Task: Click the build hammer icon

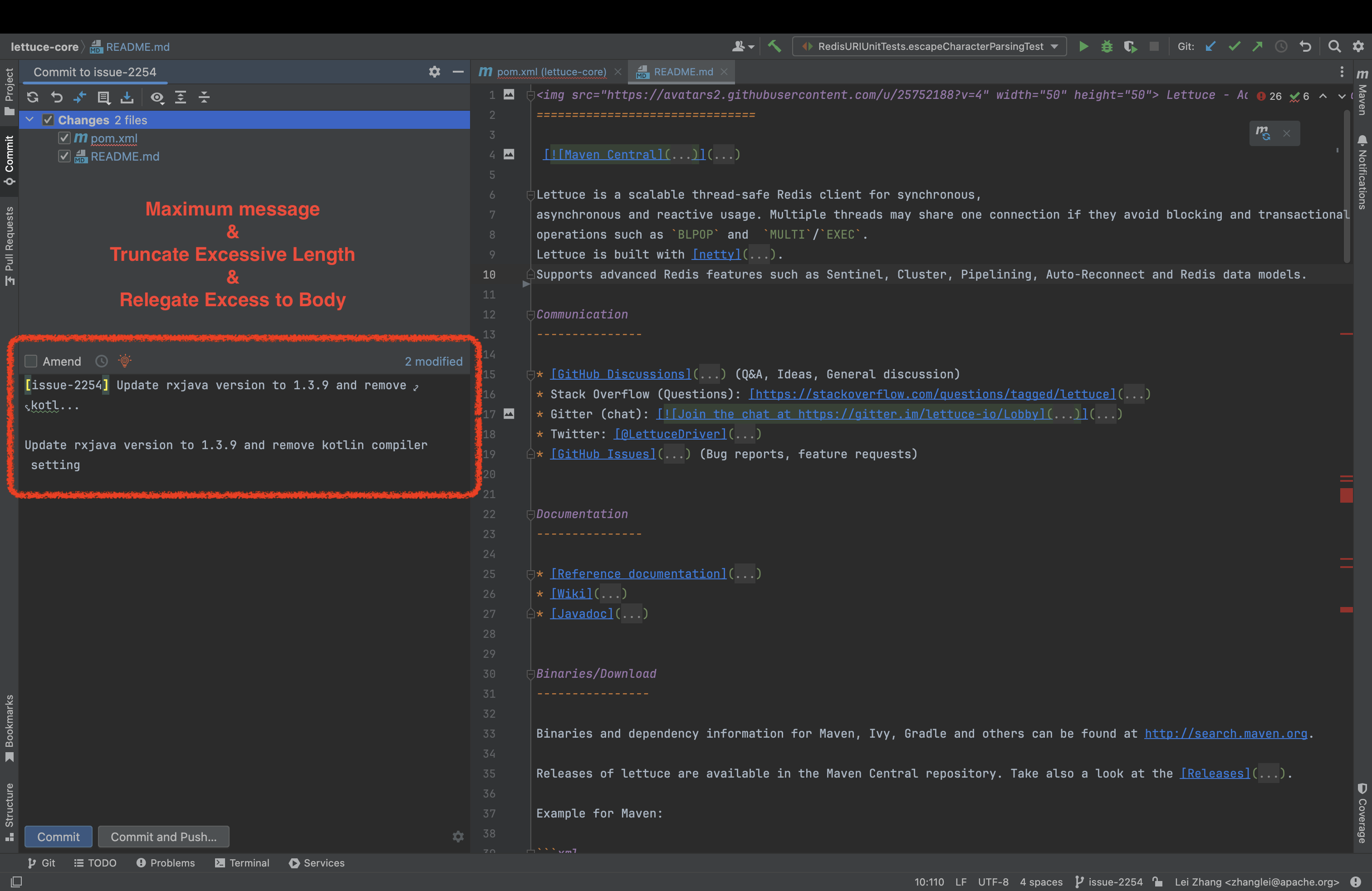Action: (774, 47)
